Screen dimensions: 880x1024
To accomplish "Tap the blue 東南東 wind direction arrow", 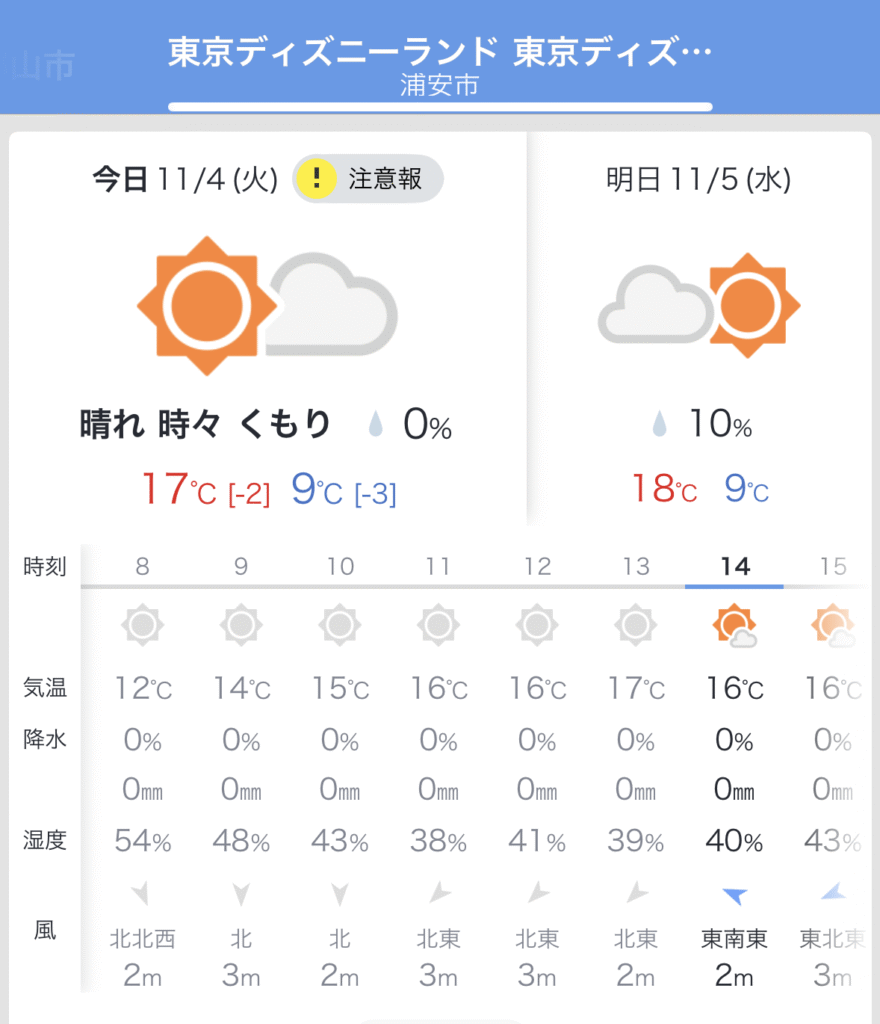I will click(x=734, y=895).
